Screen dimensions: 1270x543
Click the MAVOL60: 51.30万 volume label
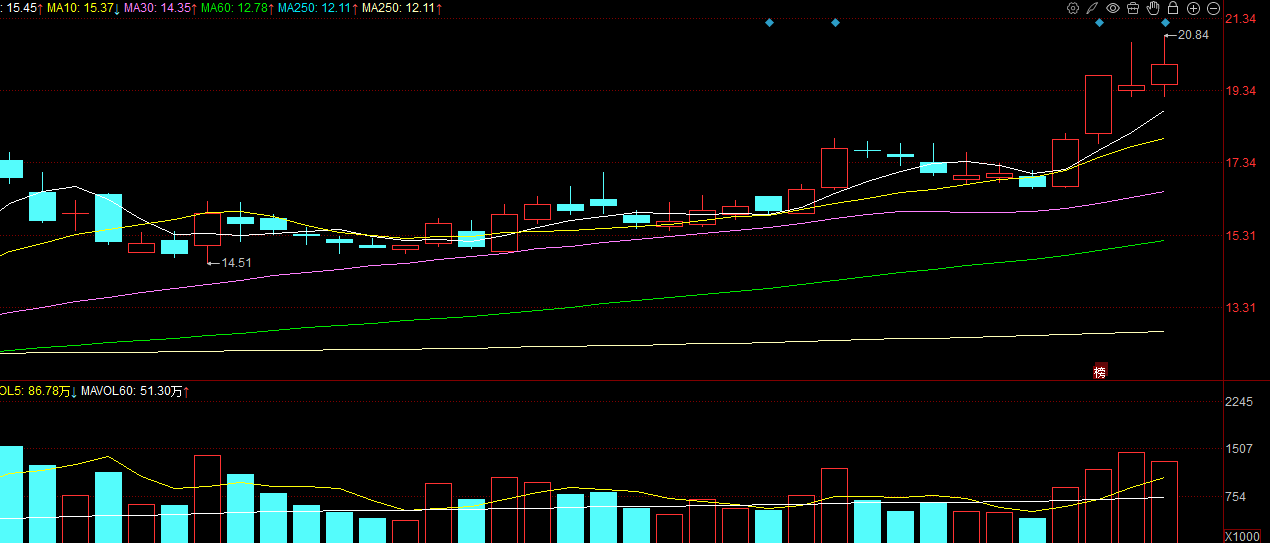(x=134, y=391)
